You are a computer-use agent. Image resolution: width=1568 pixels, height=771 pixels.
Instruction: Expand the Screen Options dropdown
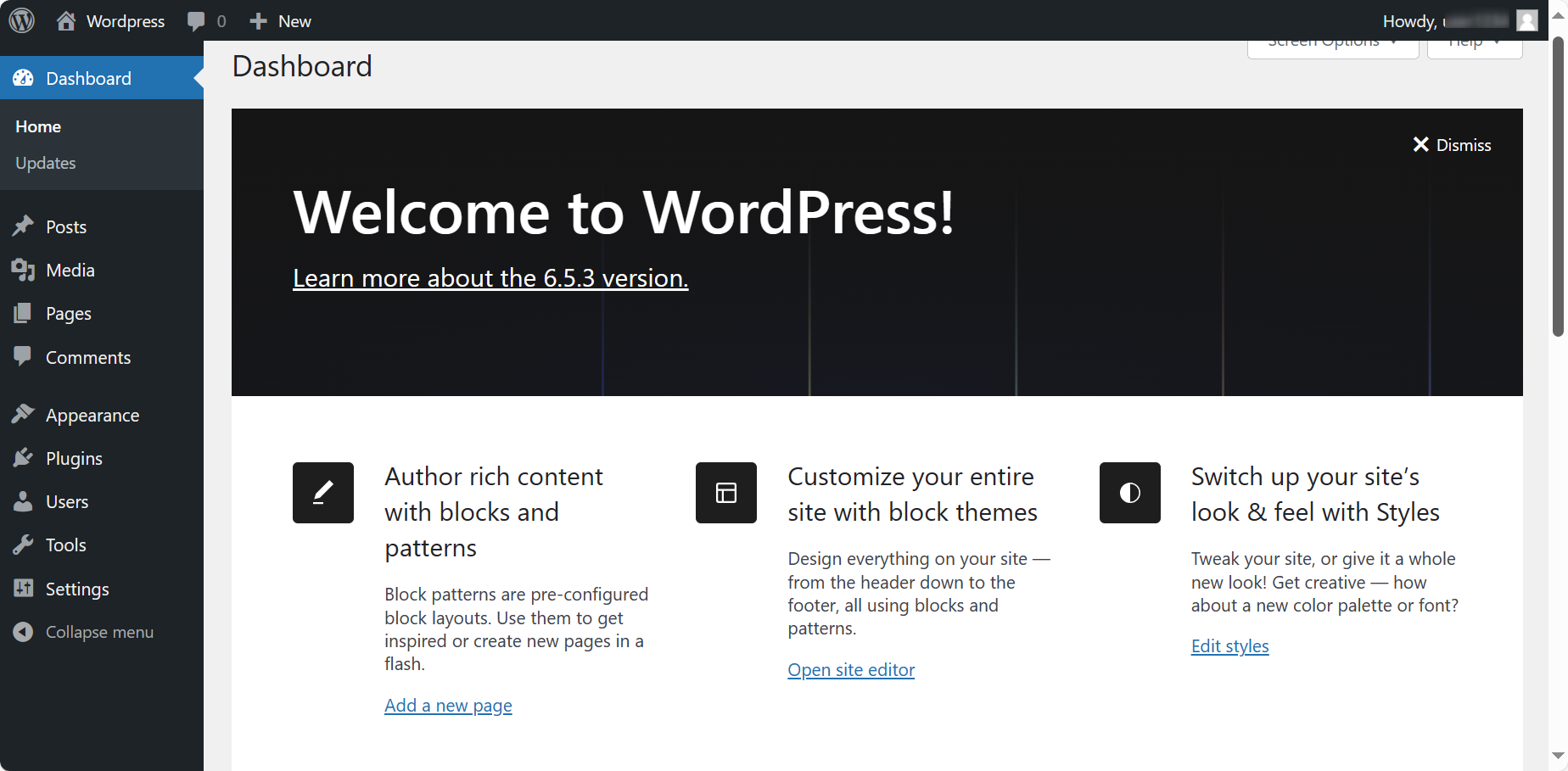1333,49
